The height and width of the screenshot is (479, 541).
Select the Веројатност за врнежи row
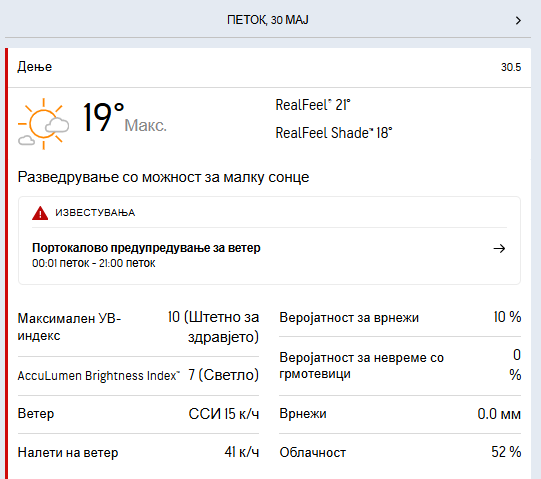point(400,317)
